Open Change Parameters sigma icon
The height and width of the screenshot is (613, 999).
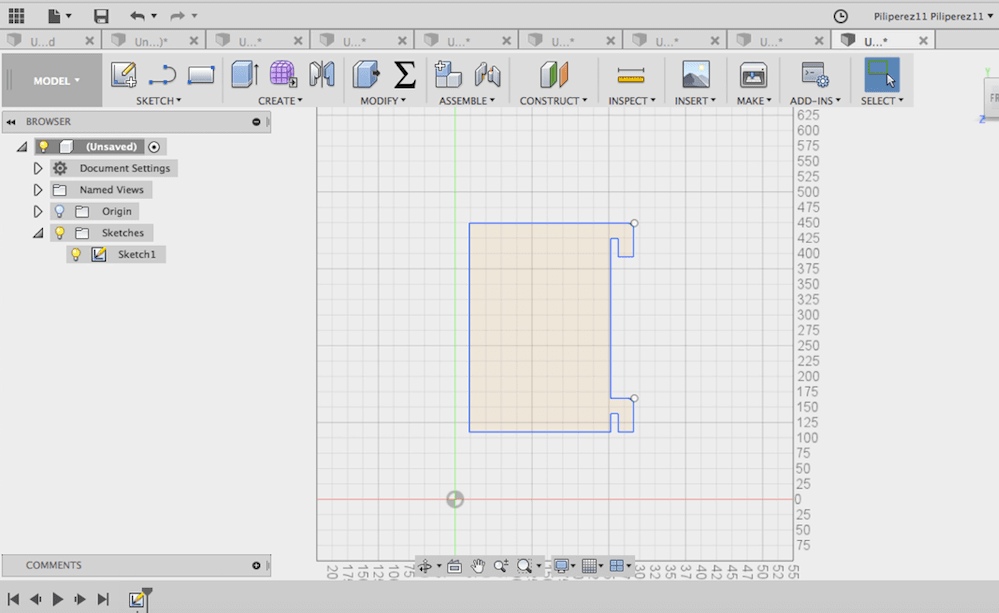tap(404, 75)
